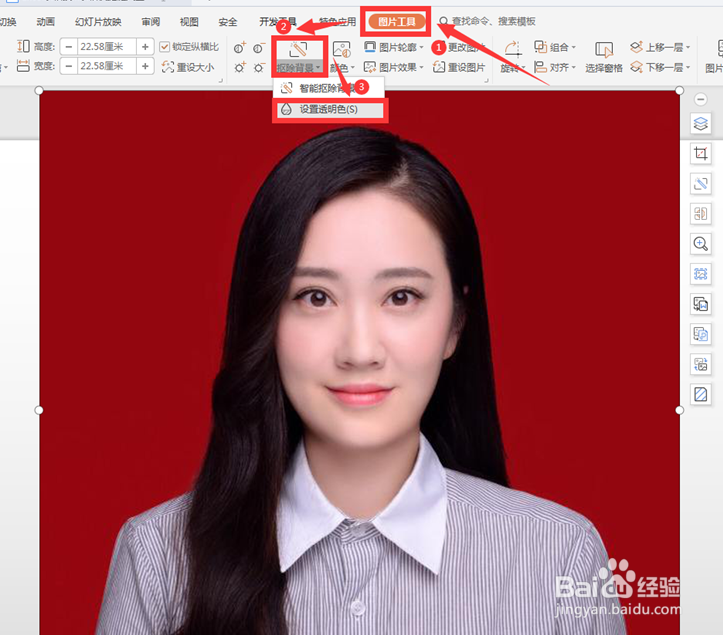Open the size group dialog launcher

click(220, 80)
